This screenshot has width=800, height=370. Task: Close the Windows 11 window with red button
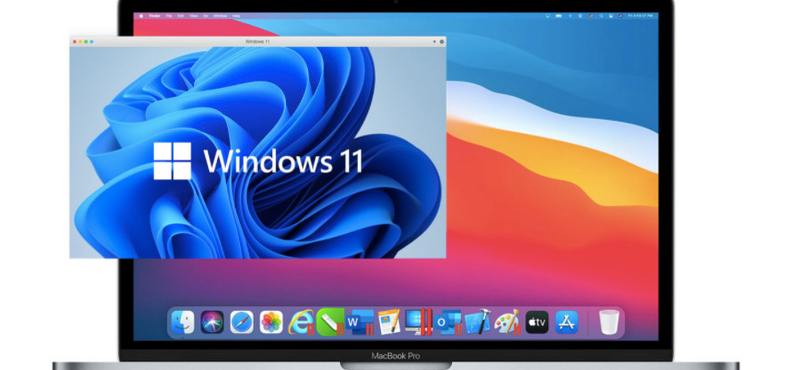[74, 41]
